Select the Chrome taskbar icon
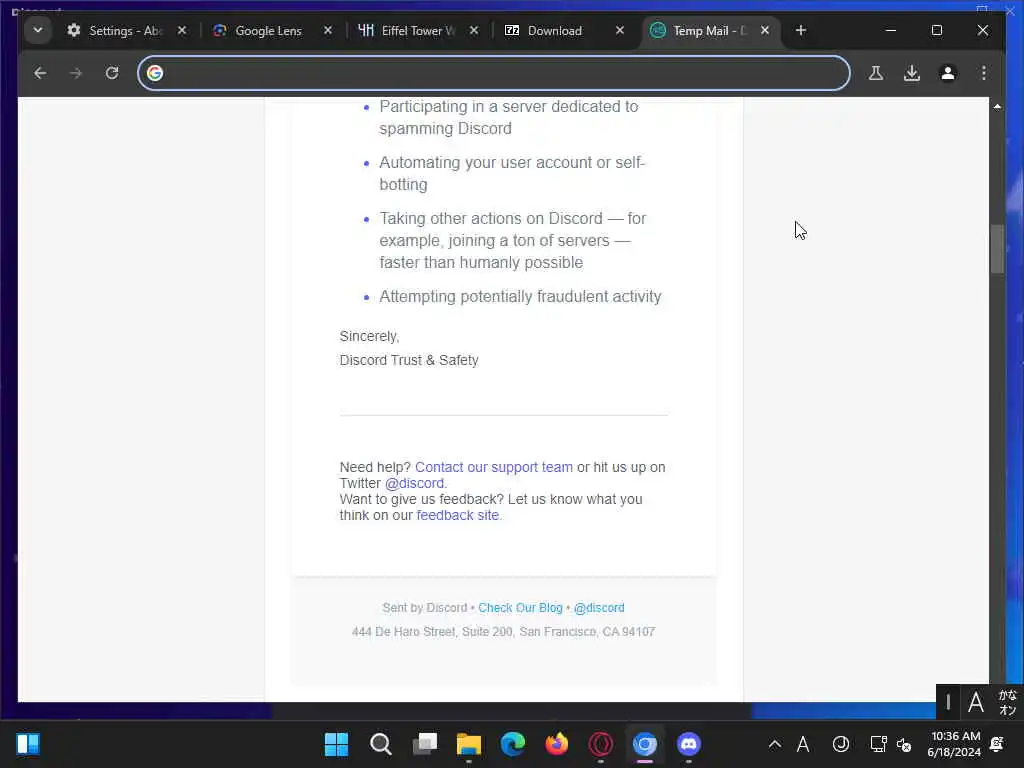The width and height of the screenshot is (1024, 768). (x=645, y=744)
